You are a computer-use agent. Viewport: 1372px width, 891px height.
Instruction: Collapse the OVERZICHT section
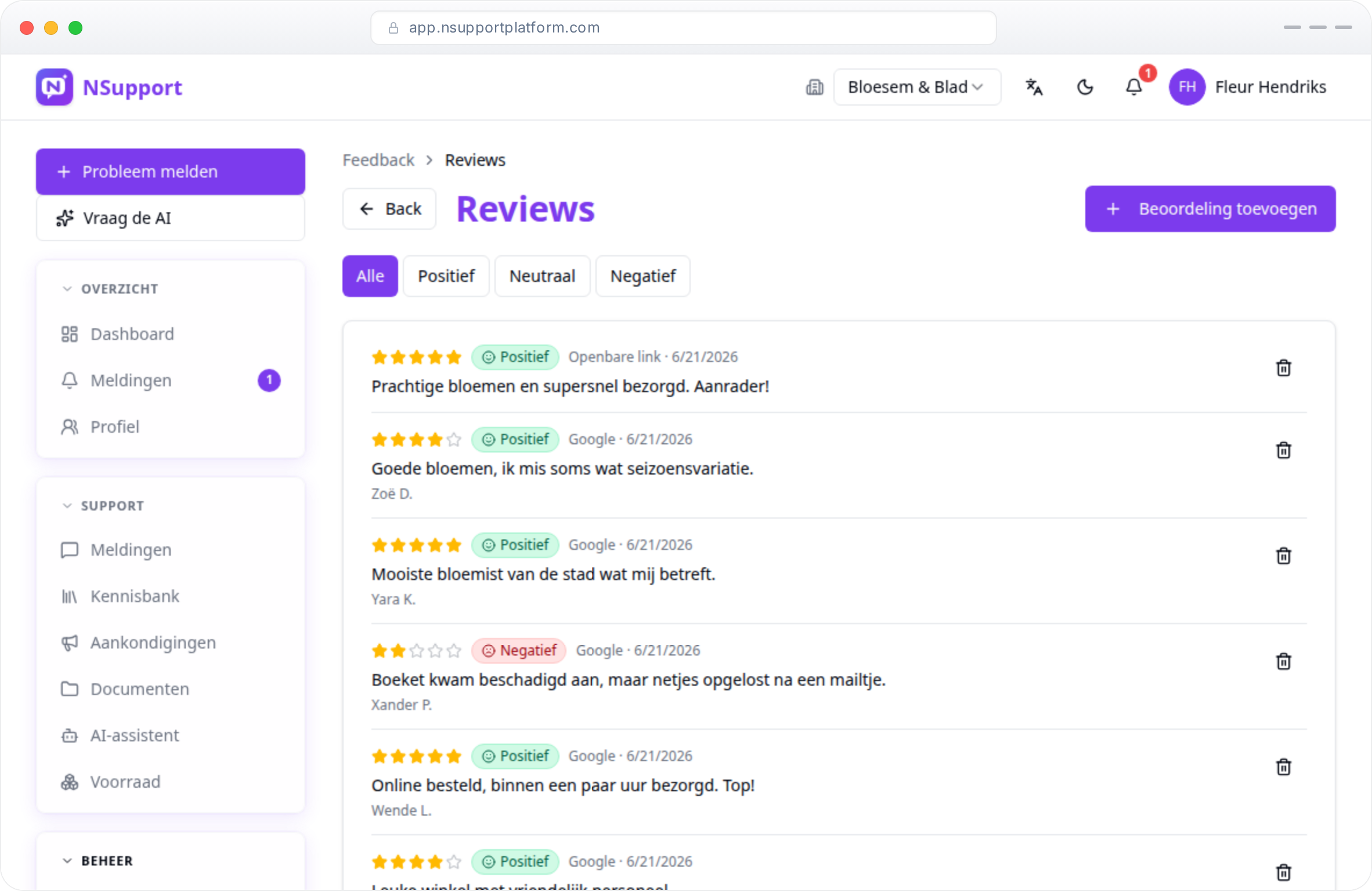[x=110, y=289]
